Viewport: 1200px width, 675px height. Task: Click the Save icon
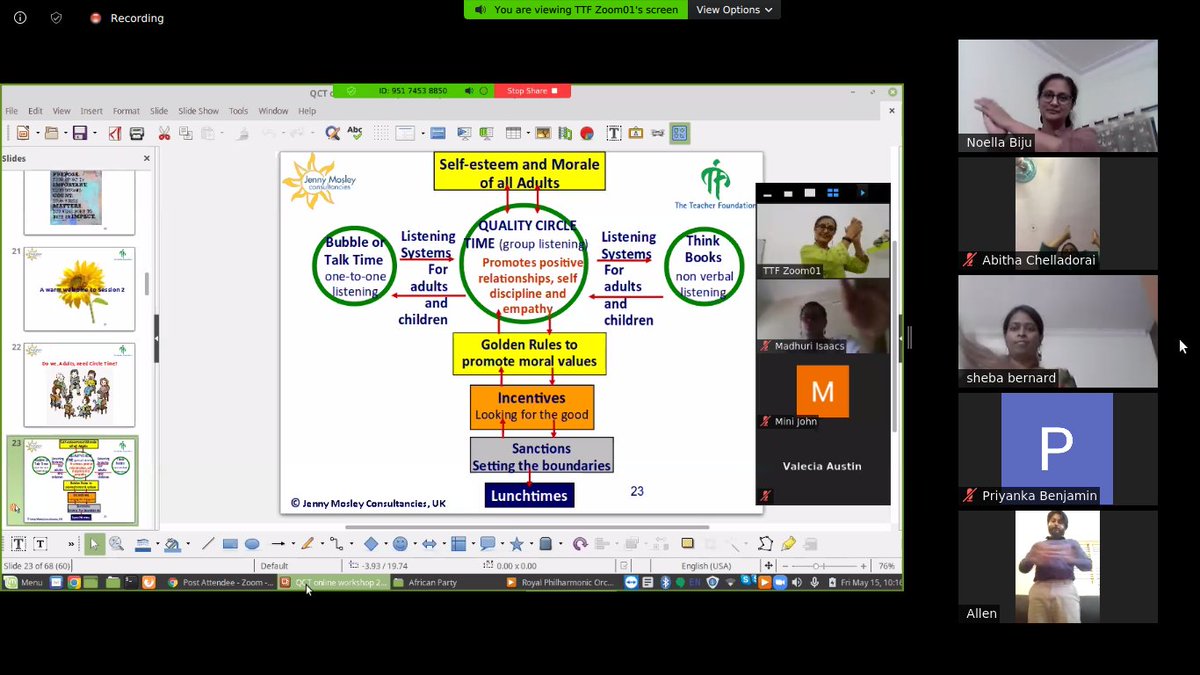80,133
